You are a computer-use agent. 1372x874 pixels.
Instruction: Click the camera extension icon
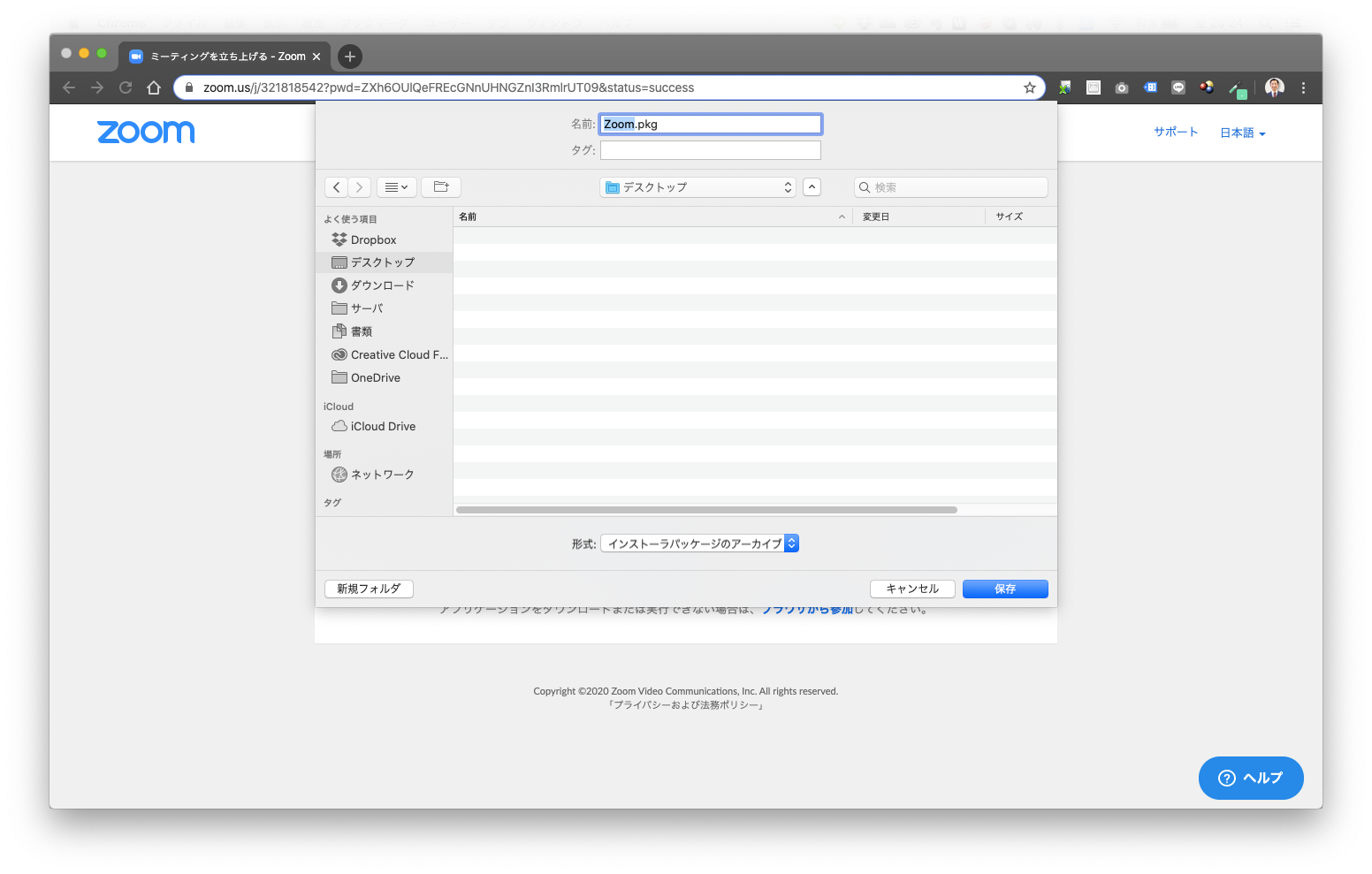(x=1122, y=87)
